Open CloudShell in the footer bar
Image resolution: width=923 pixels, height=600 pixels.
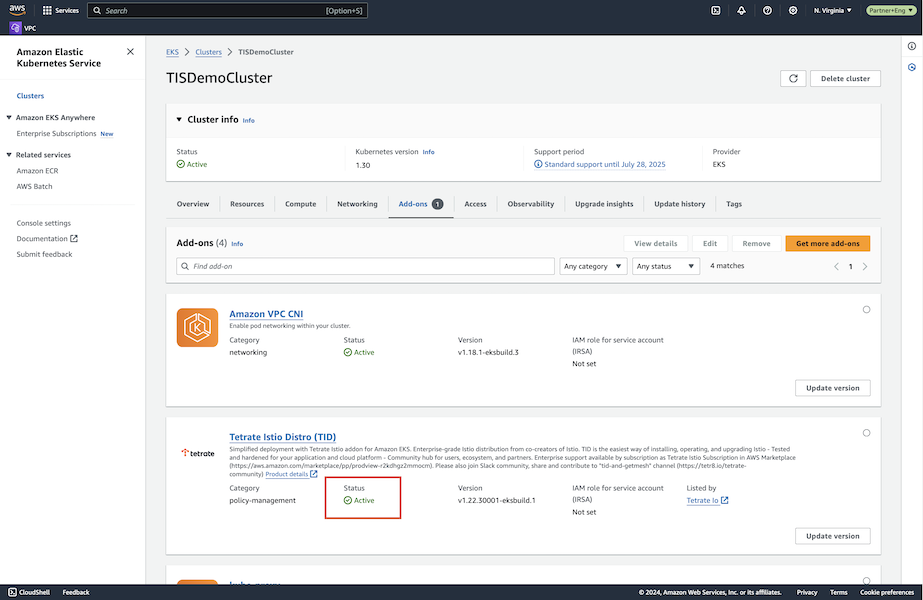pyautogui.click(x=29, y=592)
